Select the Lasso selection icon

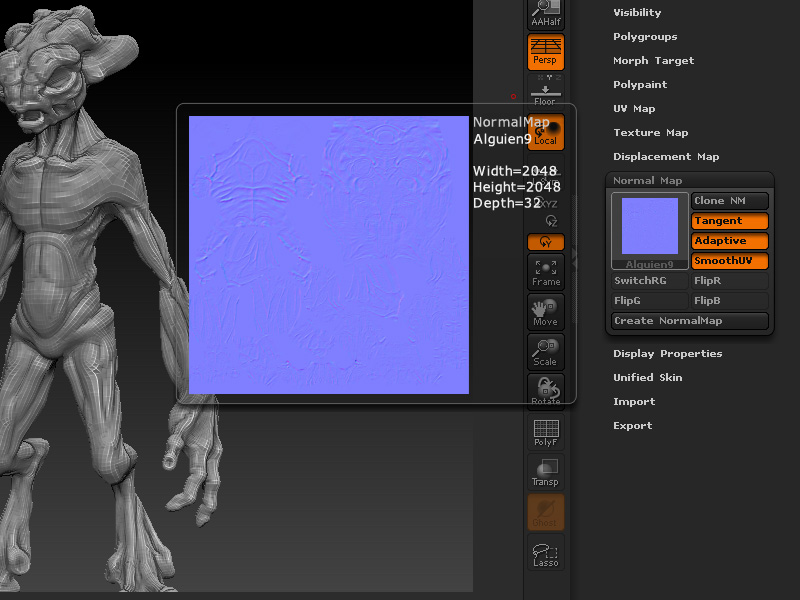545,553
